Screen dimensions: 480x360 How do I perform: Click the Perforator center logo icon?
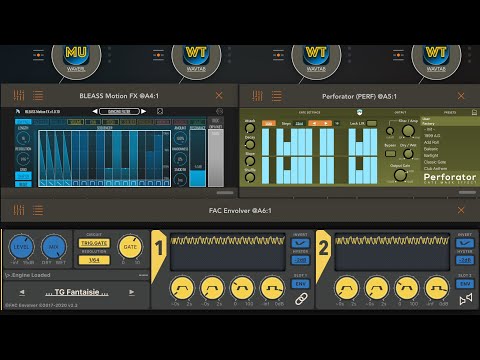click(x=359, y=112)
